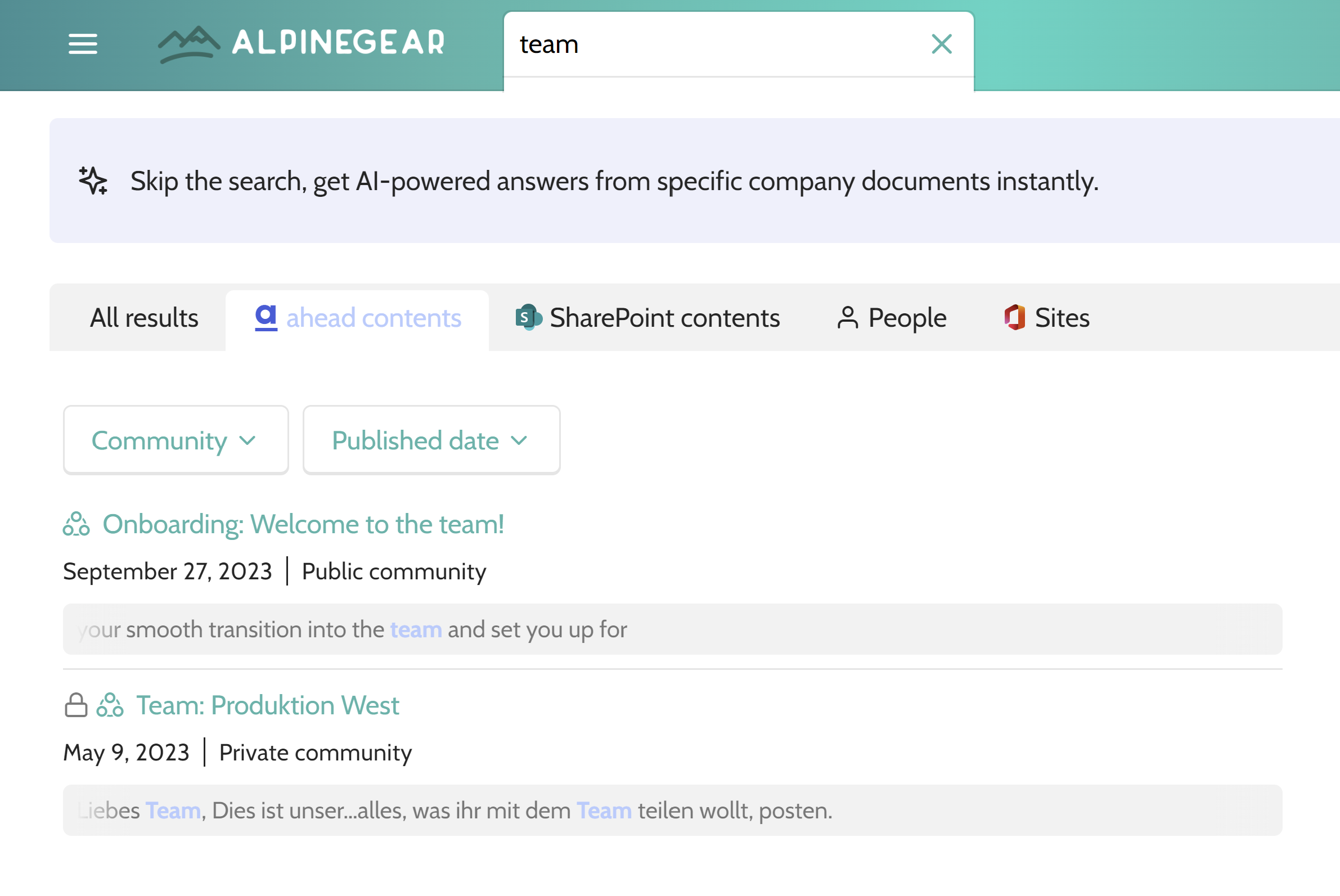Open the hamburger navigation menu

click(82, 44)
